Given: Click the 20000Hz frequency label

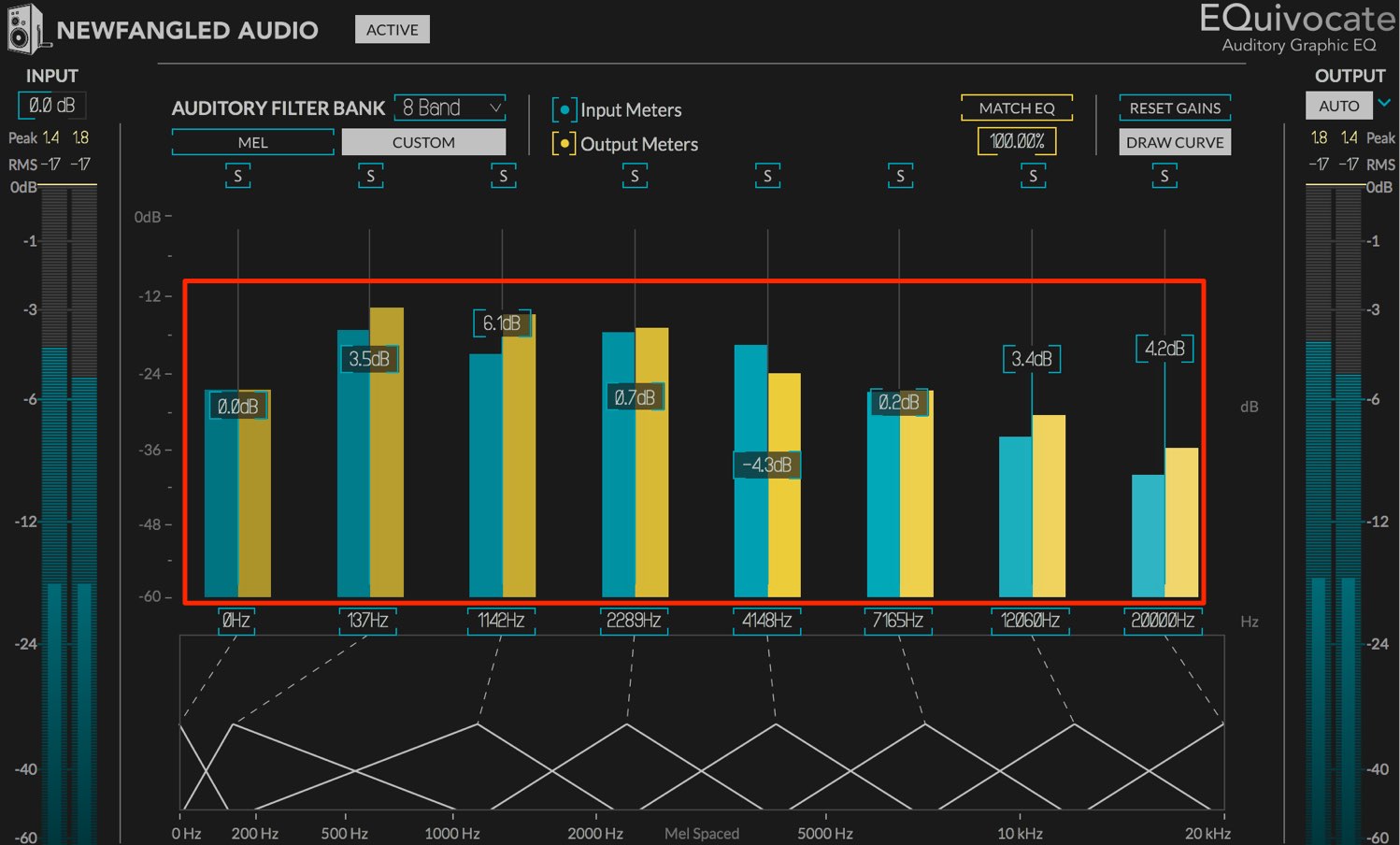Looking at the screenshot, I should (x=1164, y=621).
